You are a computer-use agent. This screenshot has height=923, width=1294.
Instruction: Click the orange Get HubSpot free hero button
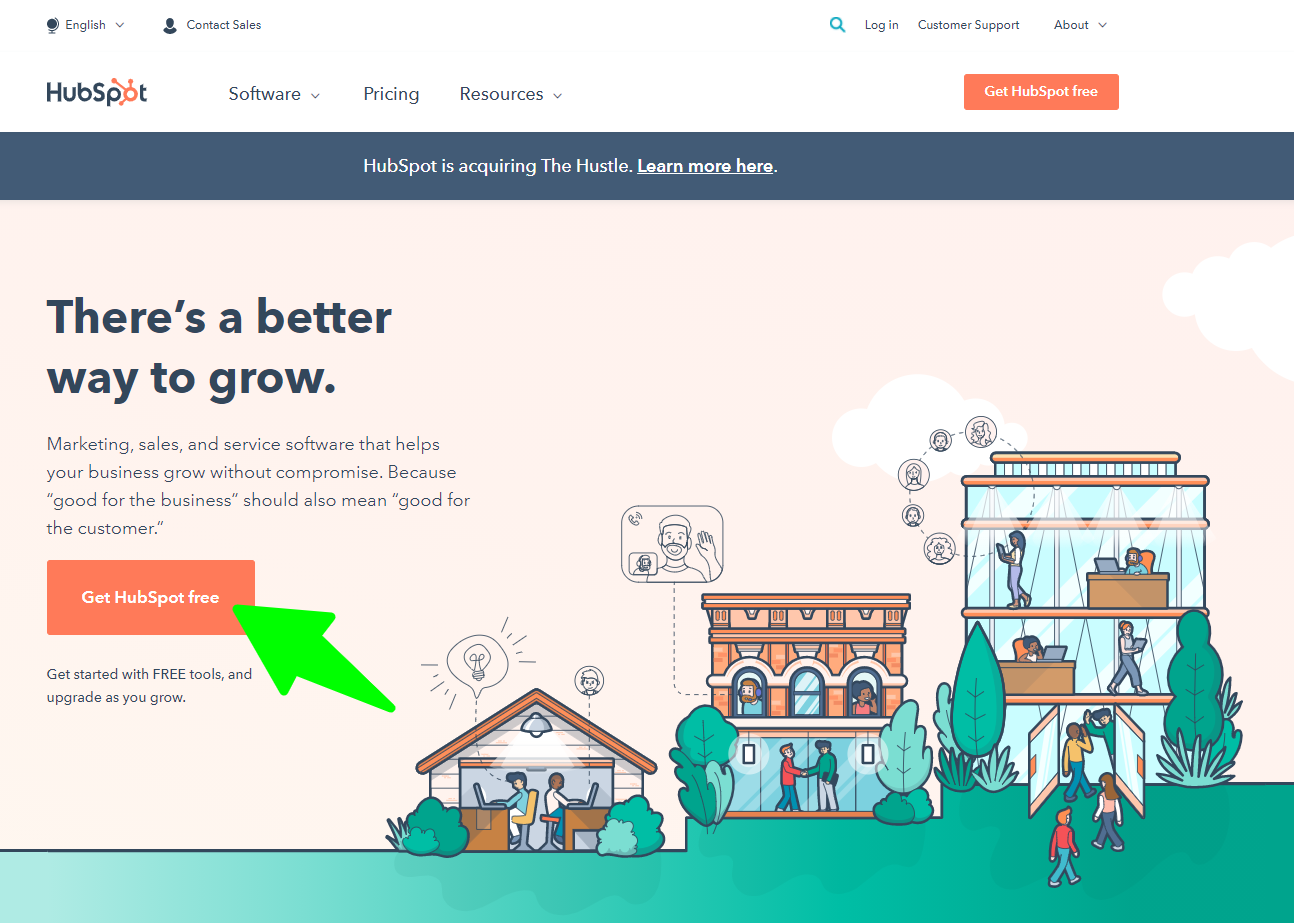click(150, 597)
